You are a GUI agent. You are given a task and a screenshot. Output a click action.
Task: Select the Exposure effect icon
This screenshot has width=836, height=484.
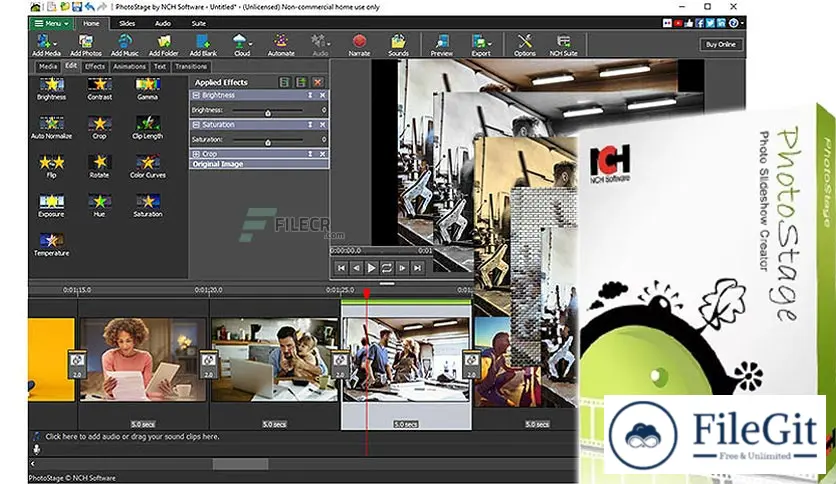52,201
